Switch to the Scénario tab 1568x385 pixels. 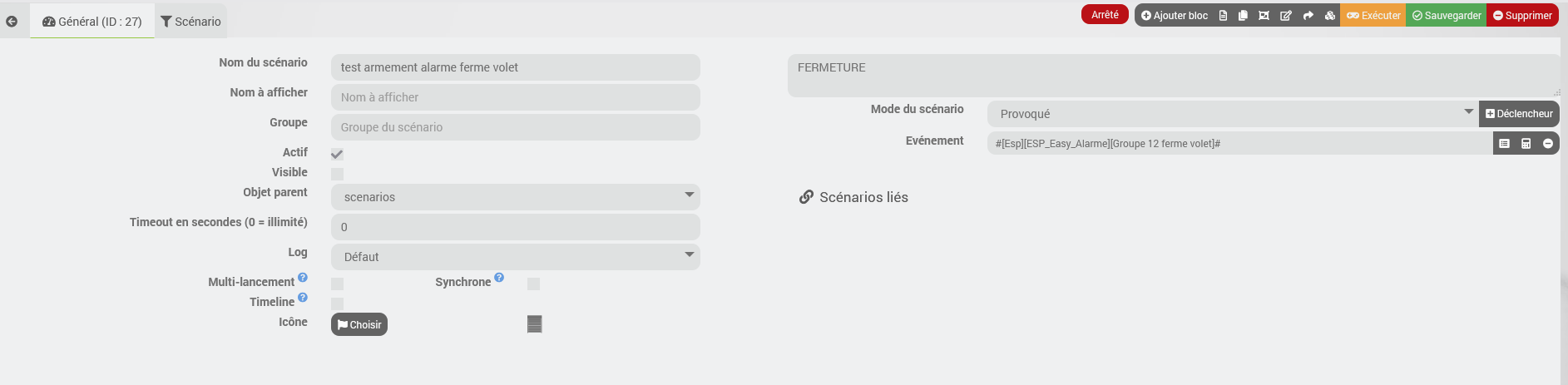190,22
